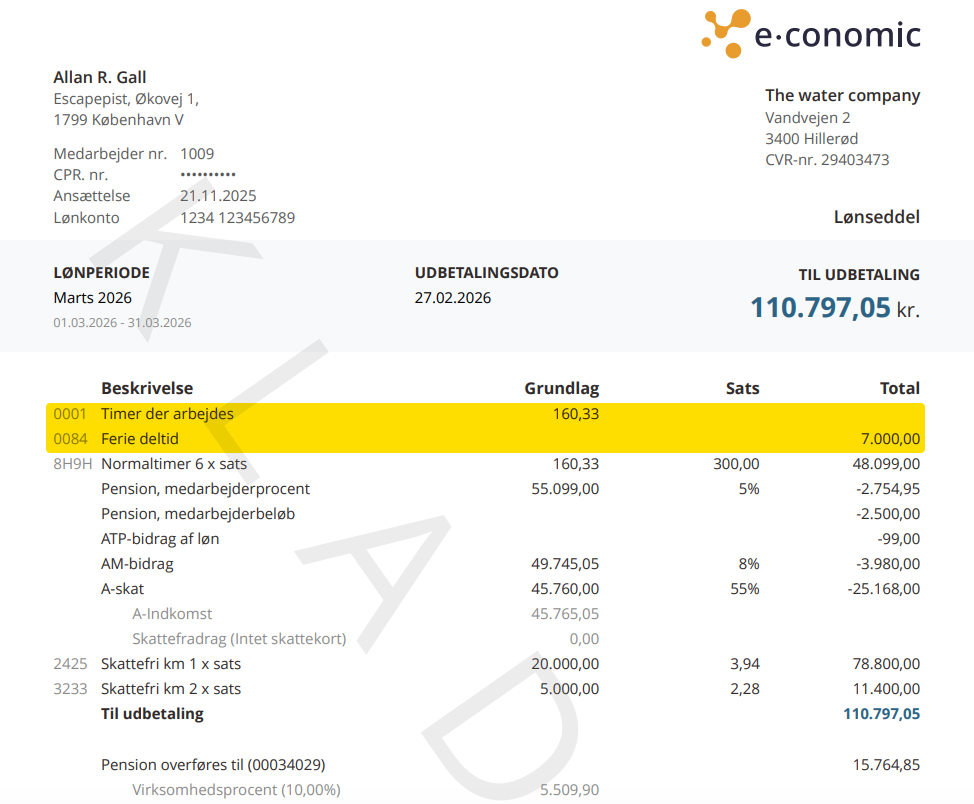Click Normaltimer rate 300,00
This screenshot has height=804, width=974.
pos(736,464)
